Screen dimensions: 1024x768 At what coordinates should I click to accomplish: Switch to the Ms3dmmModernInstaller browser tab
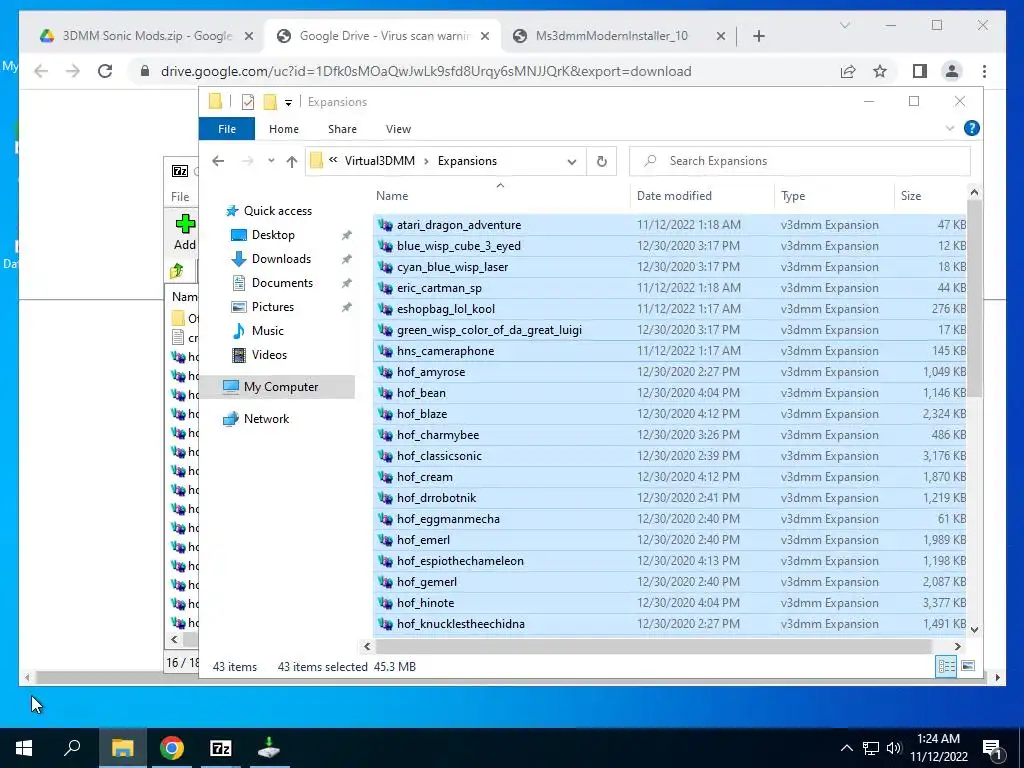click(611, 36)
